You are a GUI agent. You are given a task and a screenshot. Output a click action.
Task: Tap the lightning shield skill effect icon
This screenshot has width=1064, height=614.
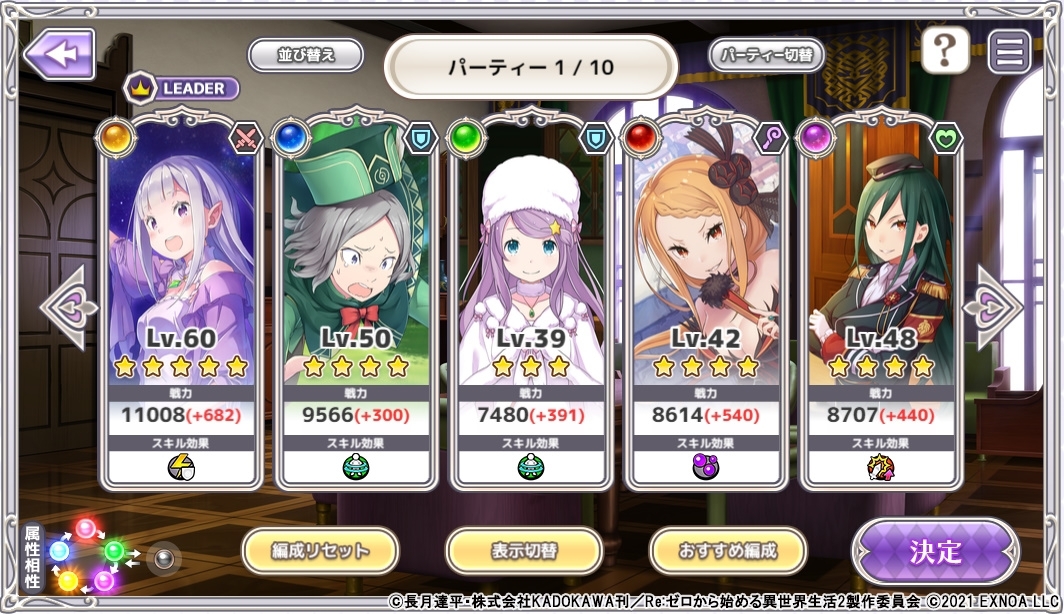tap(181, 467)
